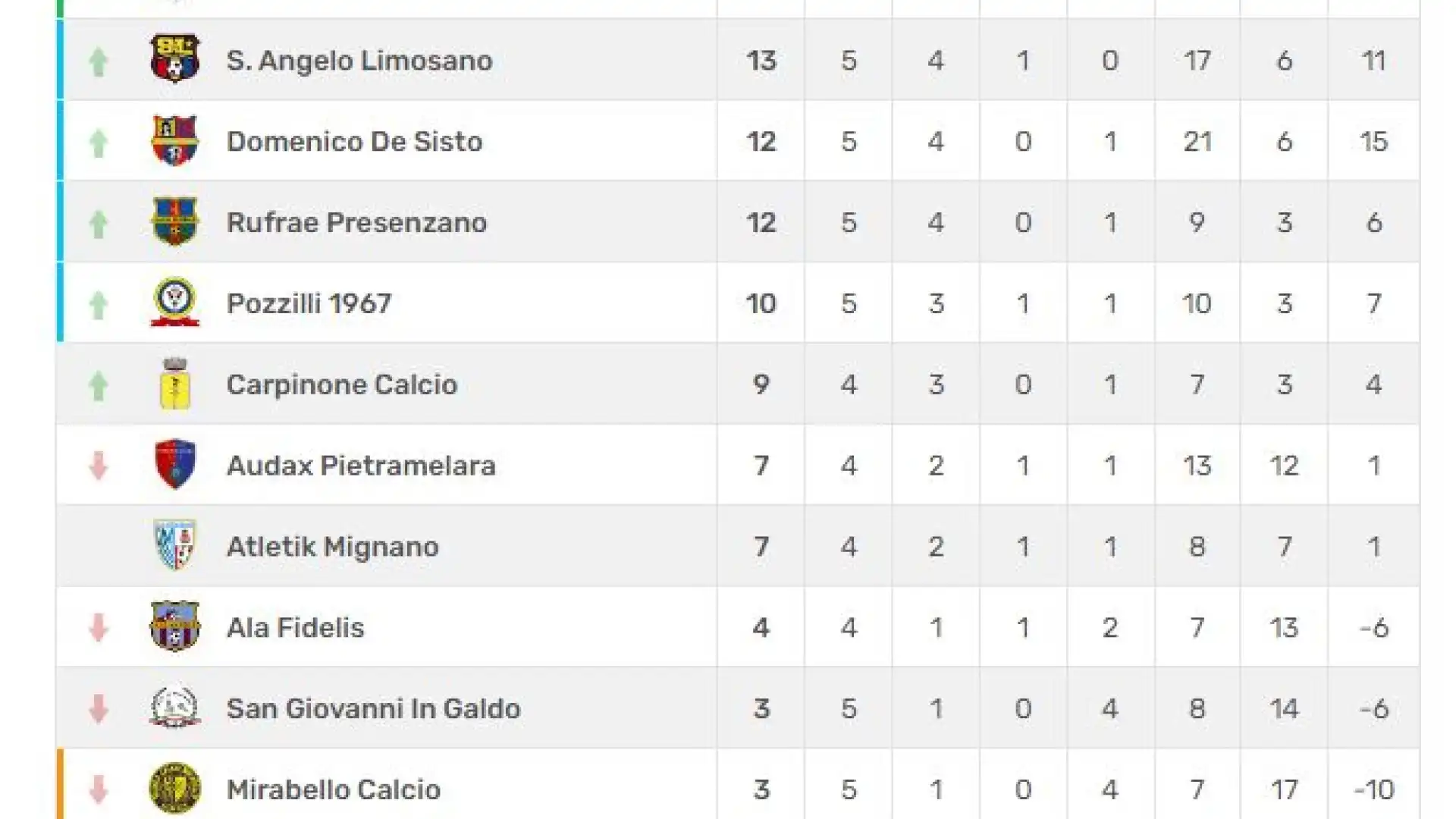The height and width of the screenshot is (819, 1456).
Task: Click red down arrow beside Mirabello Calcio
Action: pos(98,789)
